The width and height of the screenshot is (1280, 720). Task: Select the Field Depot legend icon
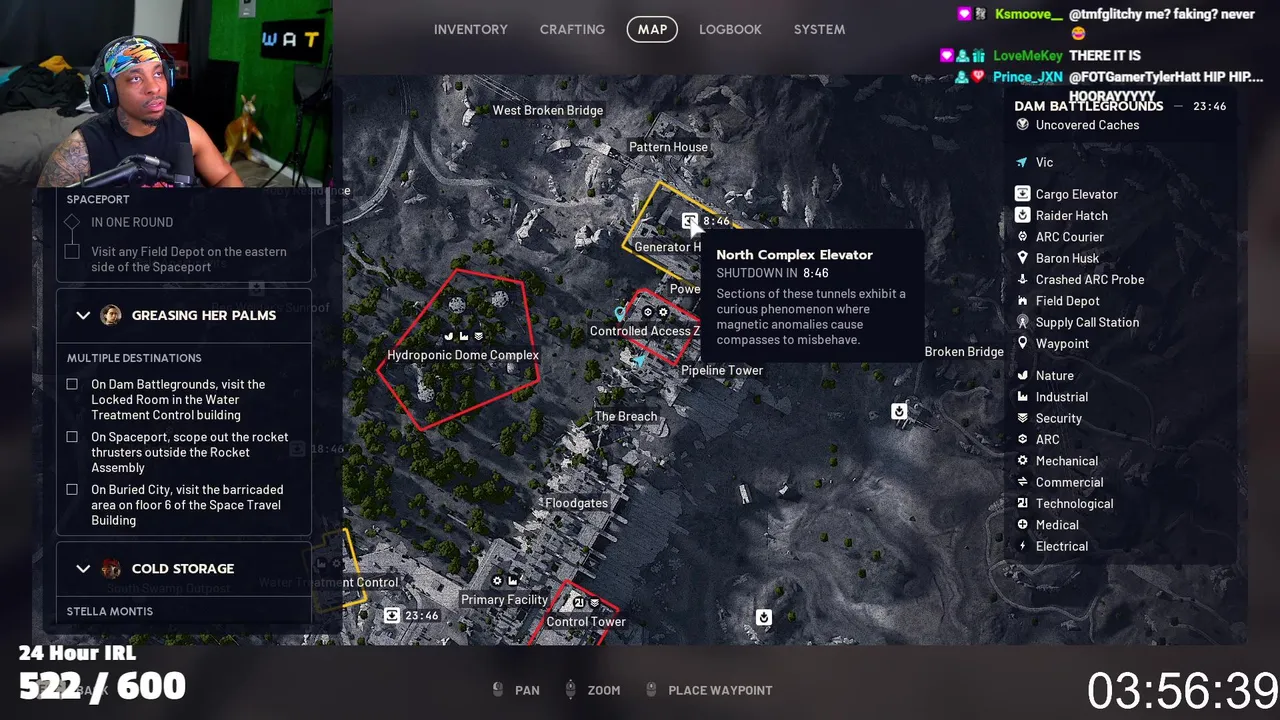click(x=1022, y=301)
